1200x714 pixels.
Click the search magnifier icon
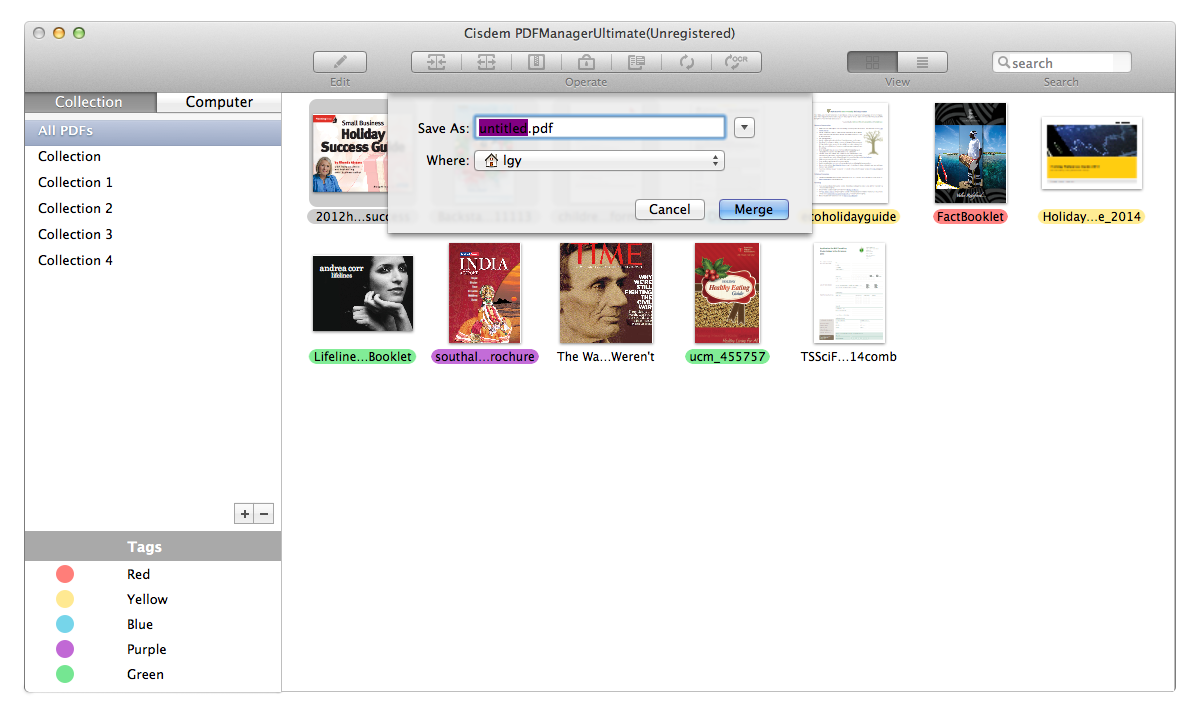[1003, 63]
